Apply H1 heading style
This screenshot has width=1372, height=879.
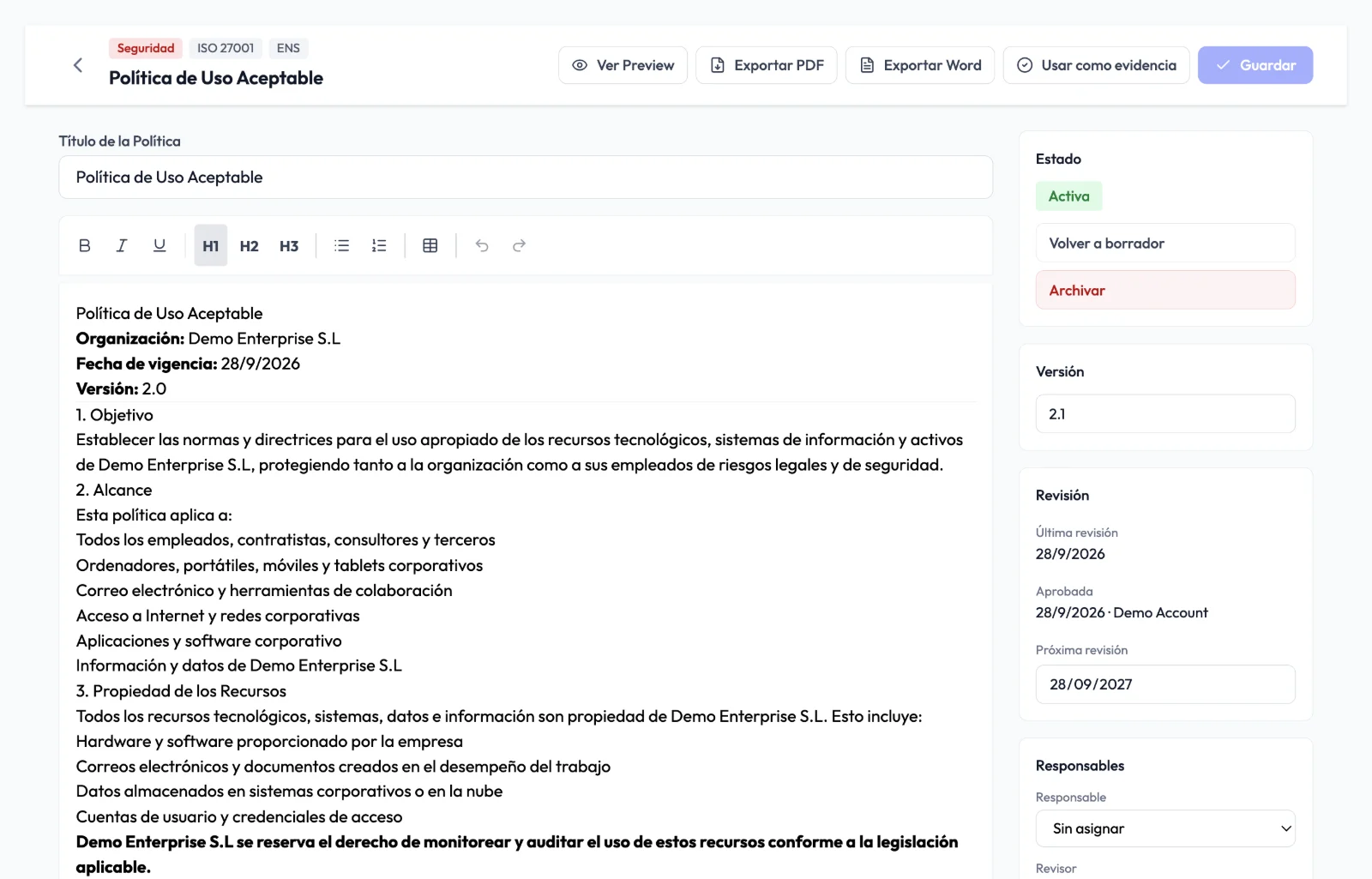pos(211,245)
